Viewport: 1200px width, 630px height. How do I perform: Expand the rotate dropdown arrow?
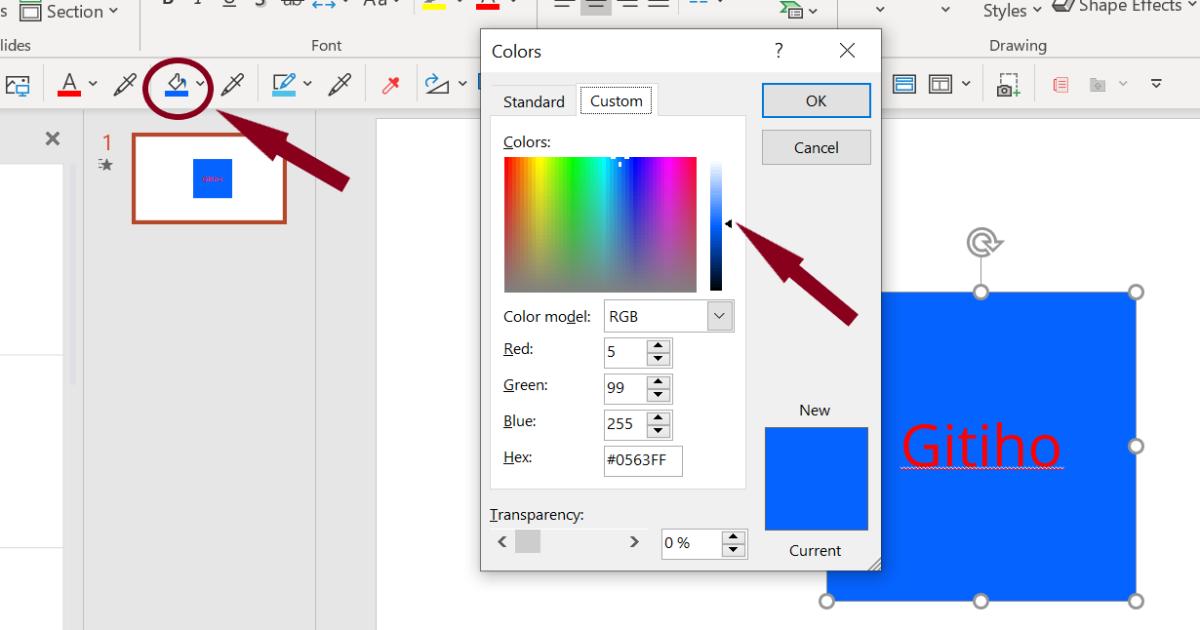(463, 84)
